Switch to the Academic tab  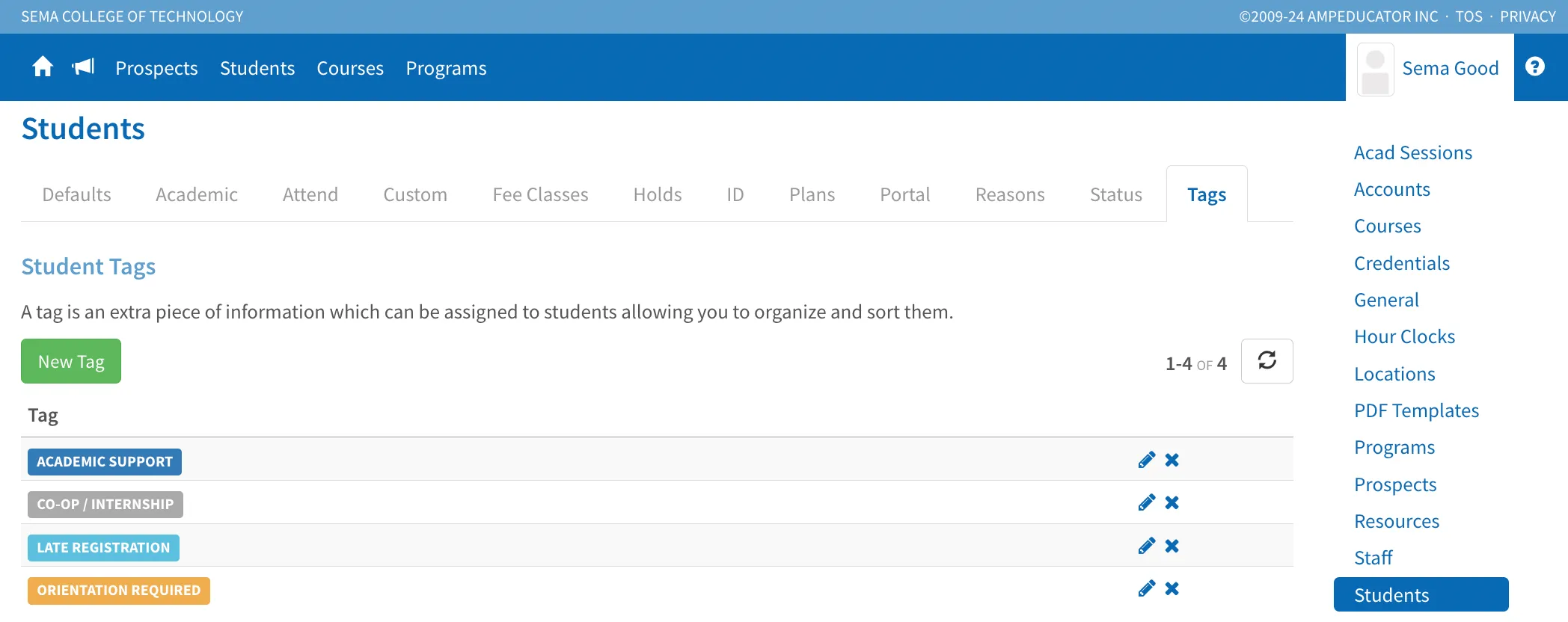pyautogui.click(x=197, y=195)
